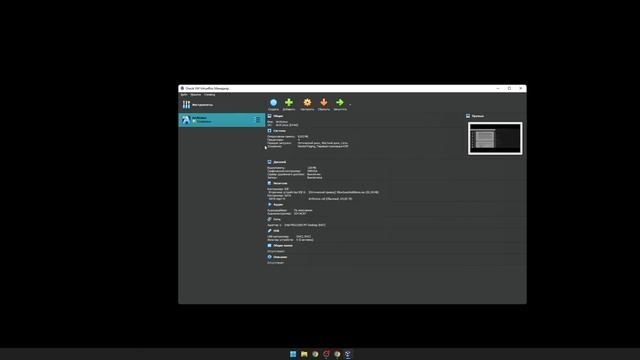Click the Описание (Description) section header
This screenshot has height=360, width=640.
click(280, 257)
